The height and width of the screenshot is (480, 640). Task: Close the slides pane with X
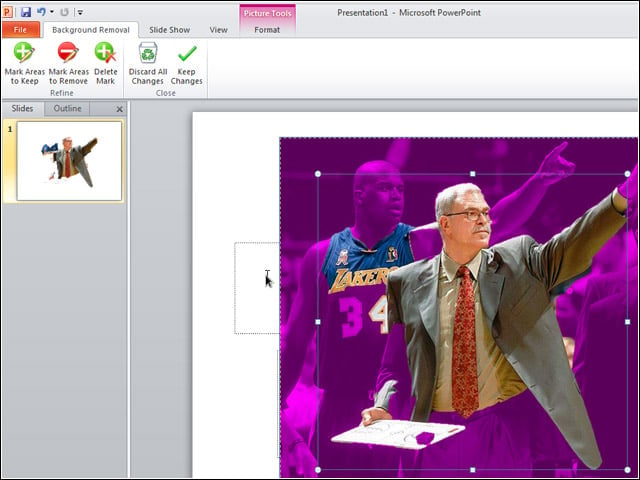point(120,109)
